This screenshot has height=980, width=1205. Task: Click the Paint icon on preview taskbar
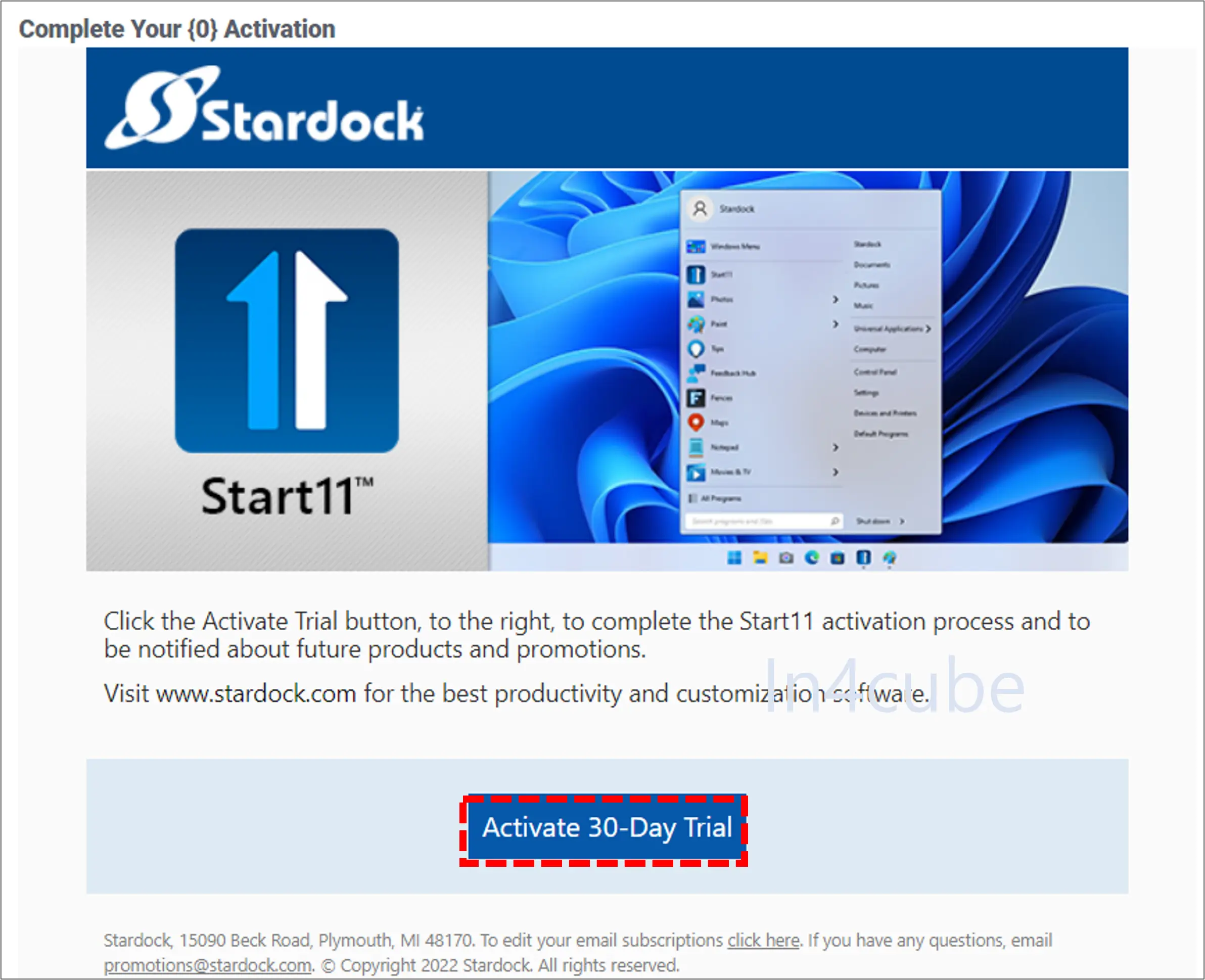pyautogui.click(x=890, y=558)
